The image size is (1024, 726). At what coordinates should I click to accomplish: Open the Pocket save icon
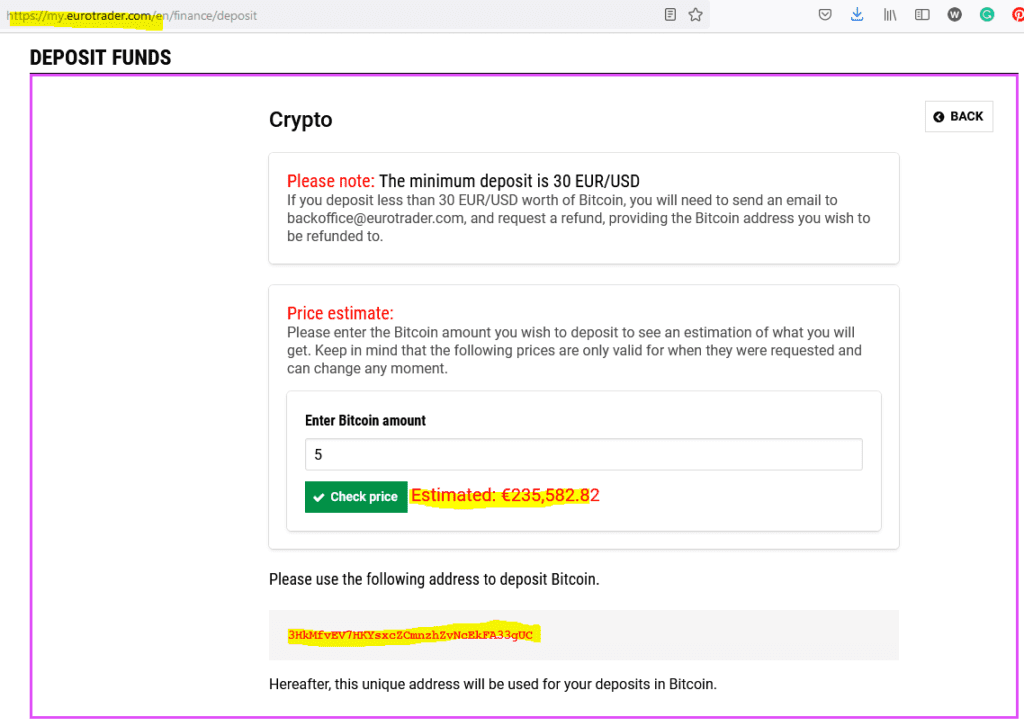[825, 14]
